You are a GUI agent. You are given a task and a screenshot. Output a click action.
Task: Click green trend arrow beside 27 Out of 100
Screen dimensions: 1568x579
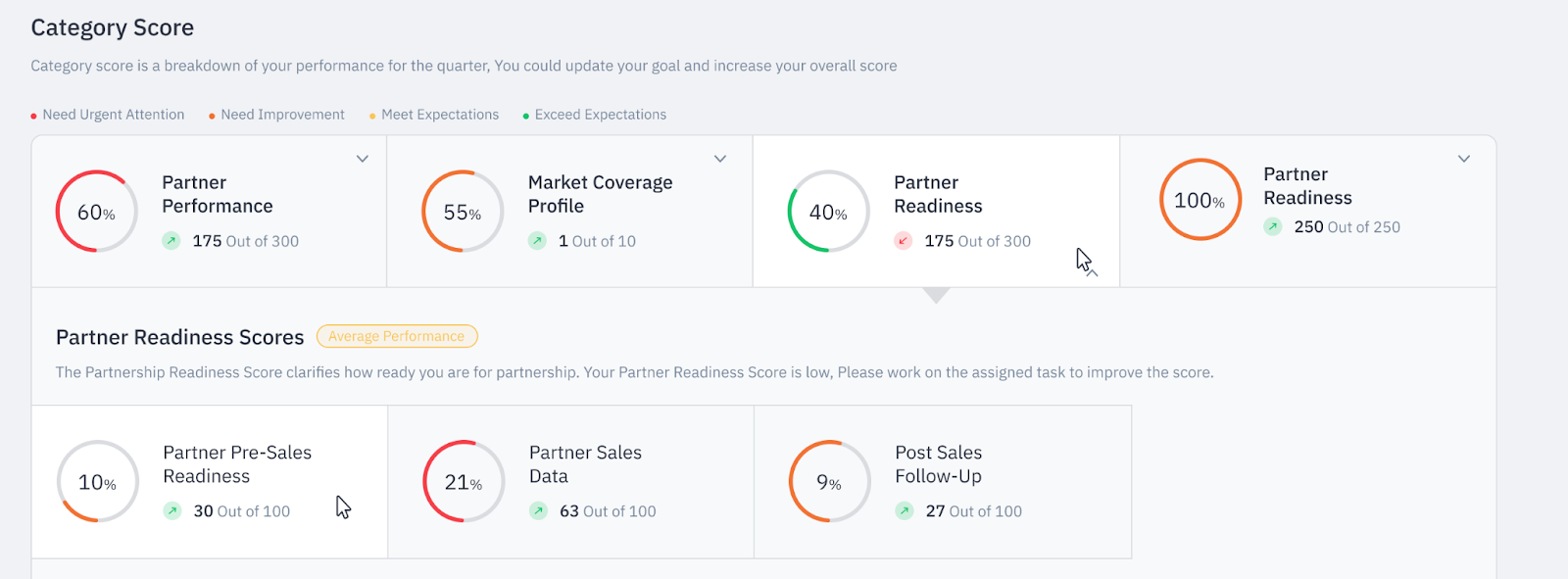(905, 510)
